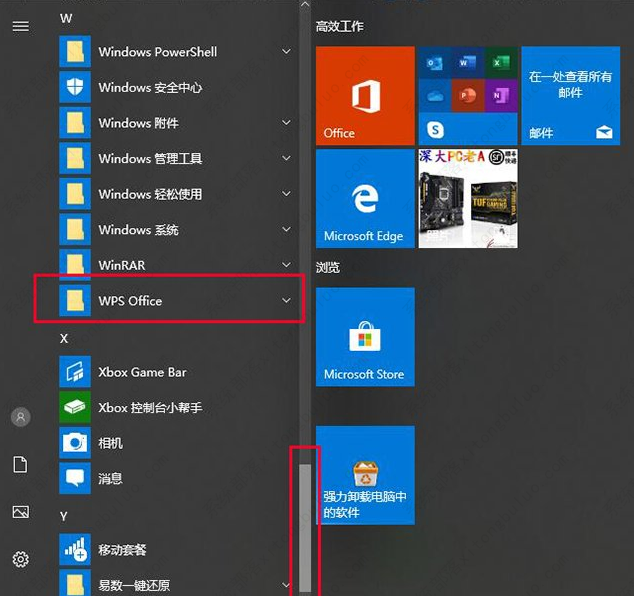The image size is (634, 596).
Task: Open the uninstall software tile (强力卸载电脑中的软件)
Action: click(x=364, y=475)
